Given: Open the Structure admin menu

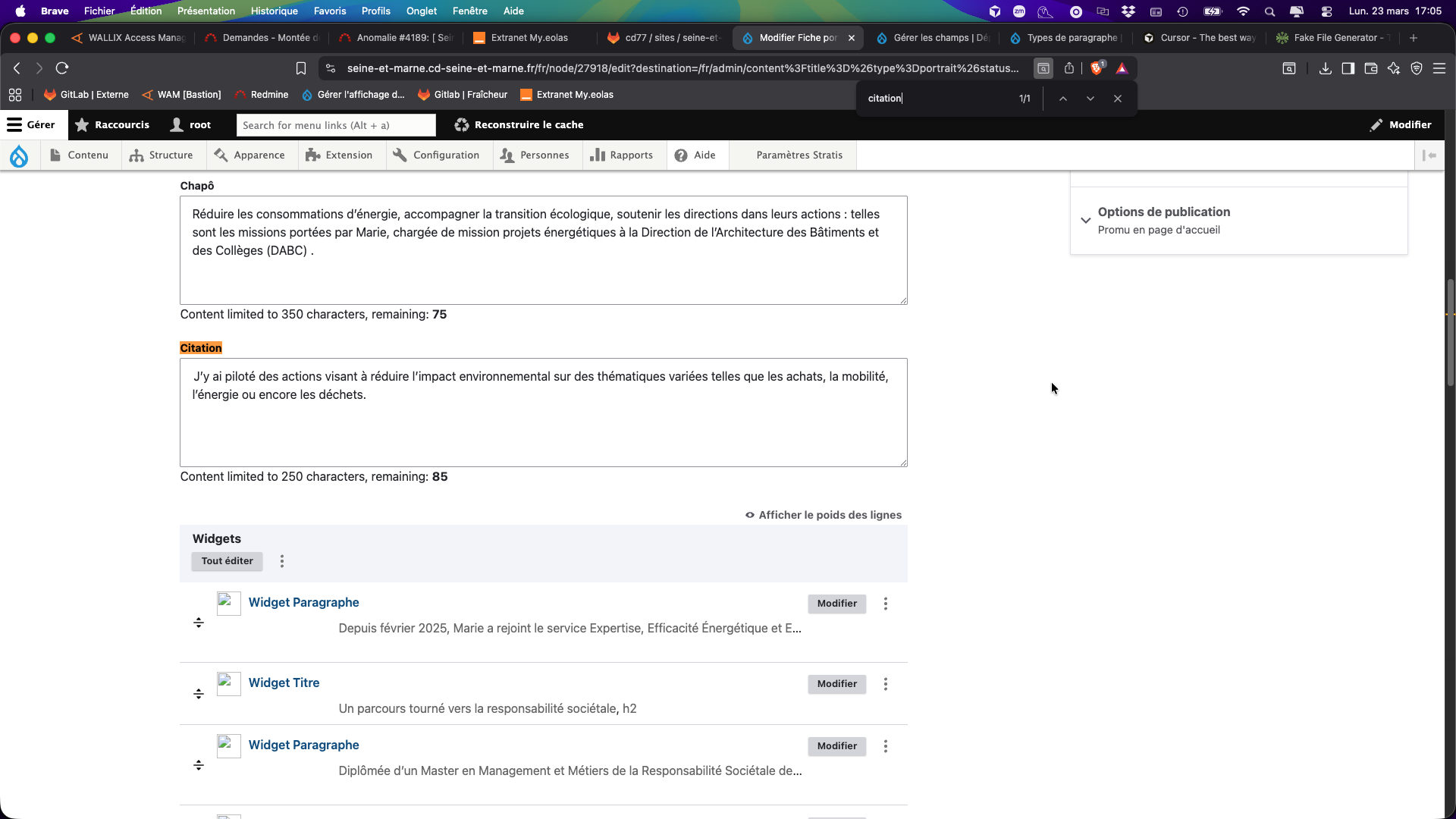Looking at the screenshot, I should [x=161, y=155].
